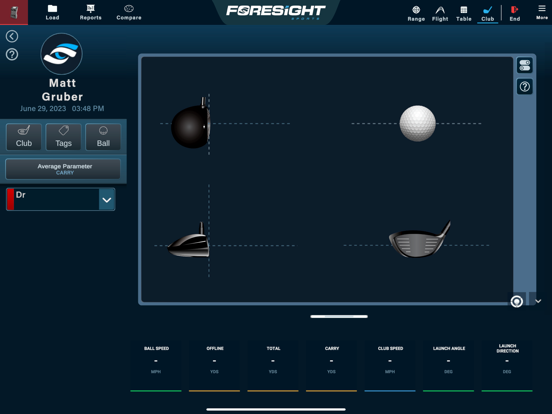This screenshot has width=552, height=414.
Task: Select the LAUNCH DIRECTION data tile
Action: coord(507,366)
